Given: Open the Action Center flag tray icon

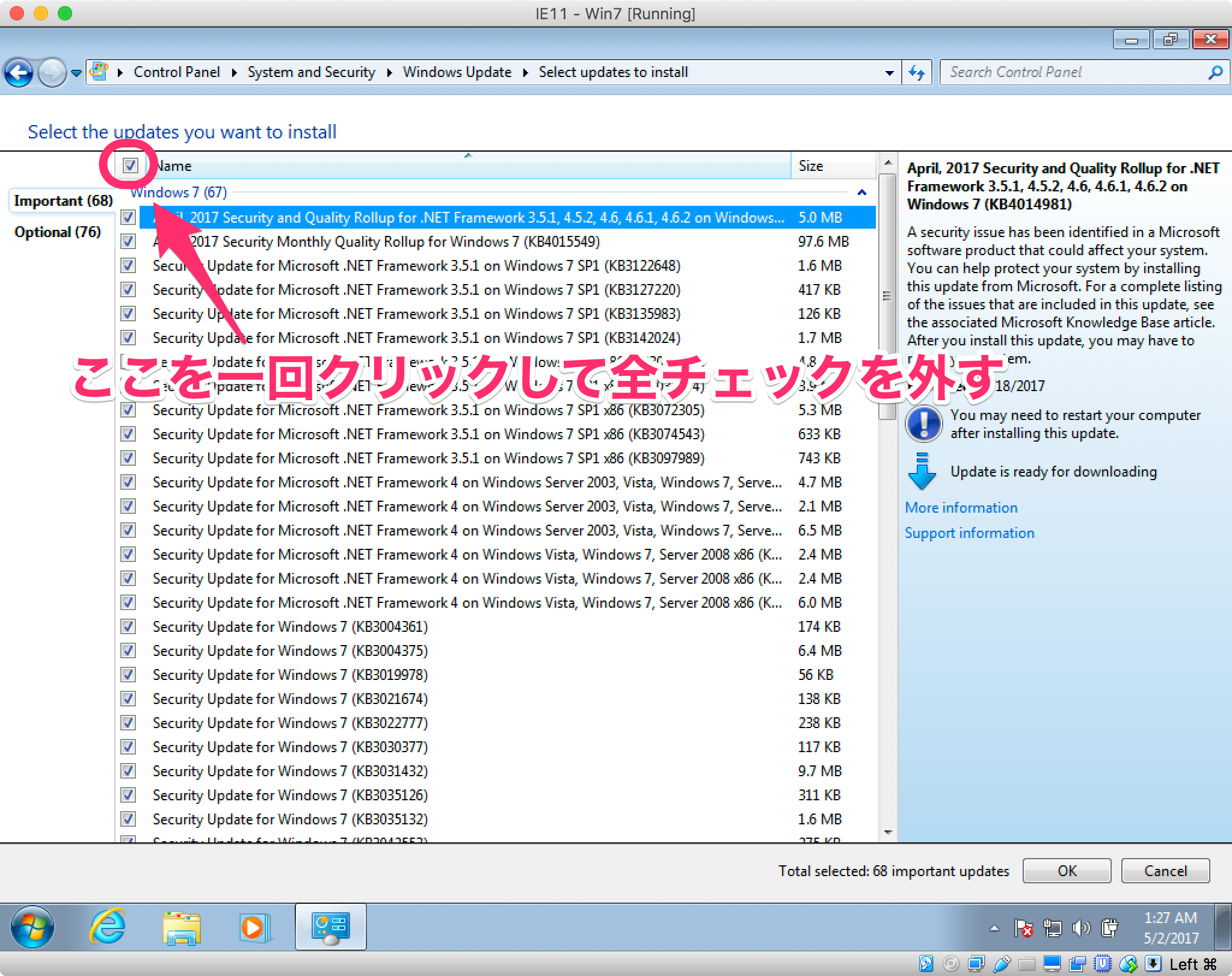Looking at the screenshot, I should point(1023,928).
